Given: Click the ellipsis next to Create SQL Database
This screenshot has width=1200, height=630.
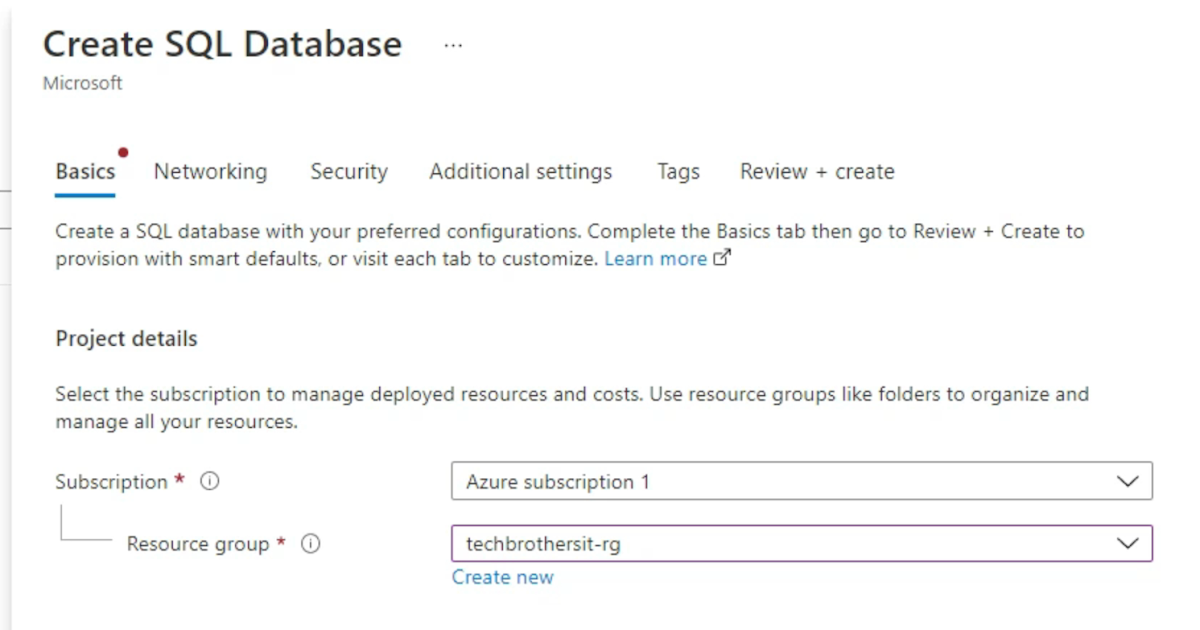Looking at the screenshot, I should pyautogui.click(x=453, y=43).
